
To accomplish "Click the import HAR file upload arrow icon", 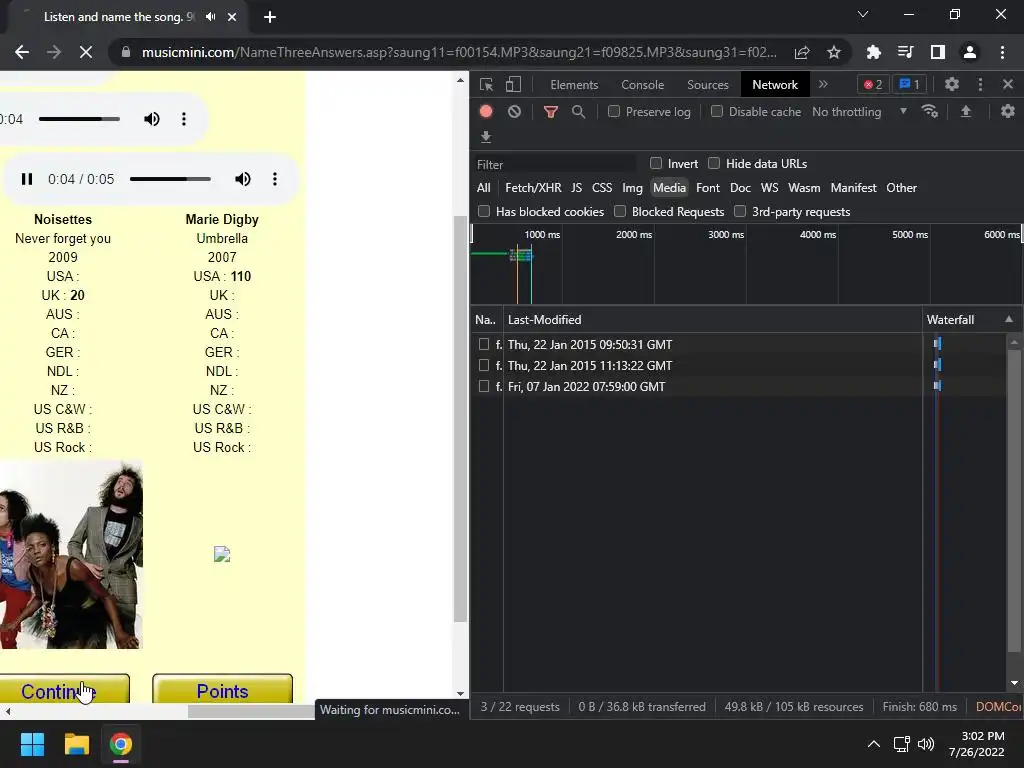I will coord(966,112).
